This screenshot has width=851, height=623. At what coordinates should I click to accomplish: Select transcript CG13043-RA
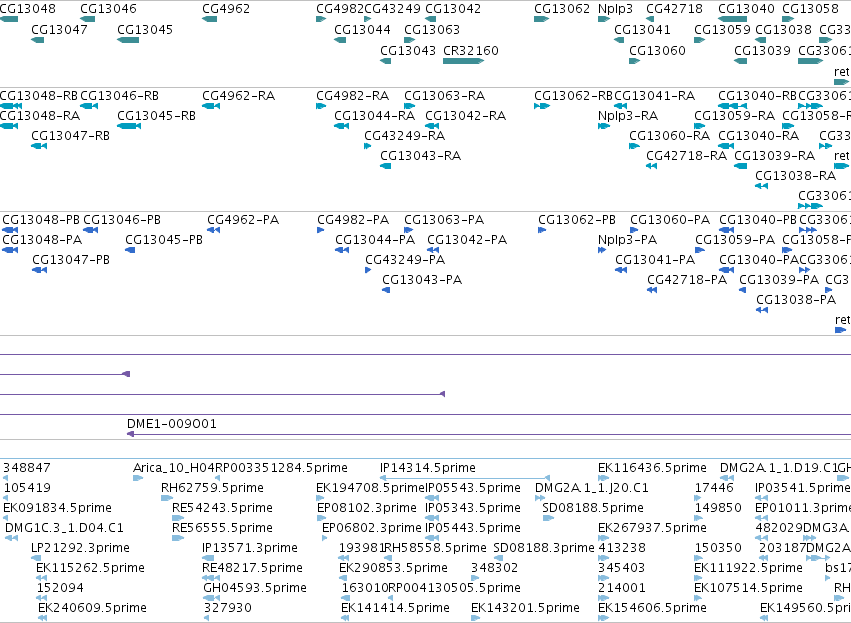pos(421,156)
